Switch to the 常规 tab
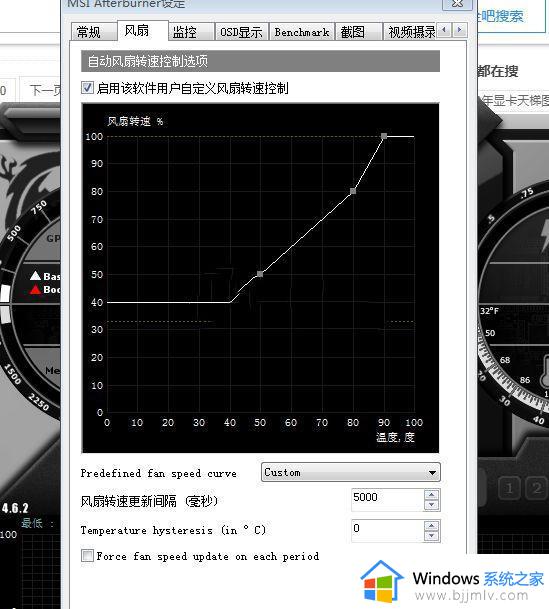This screenshot has width=549, height=609. coord(94,32)
